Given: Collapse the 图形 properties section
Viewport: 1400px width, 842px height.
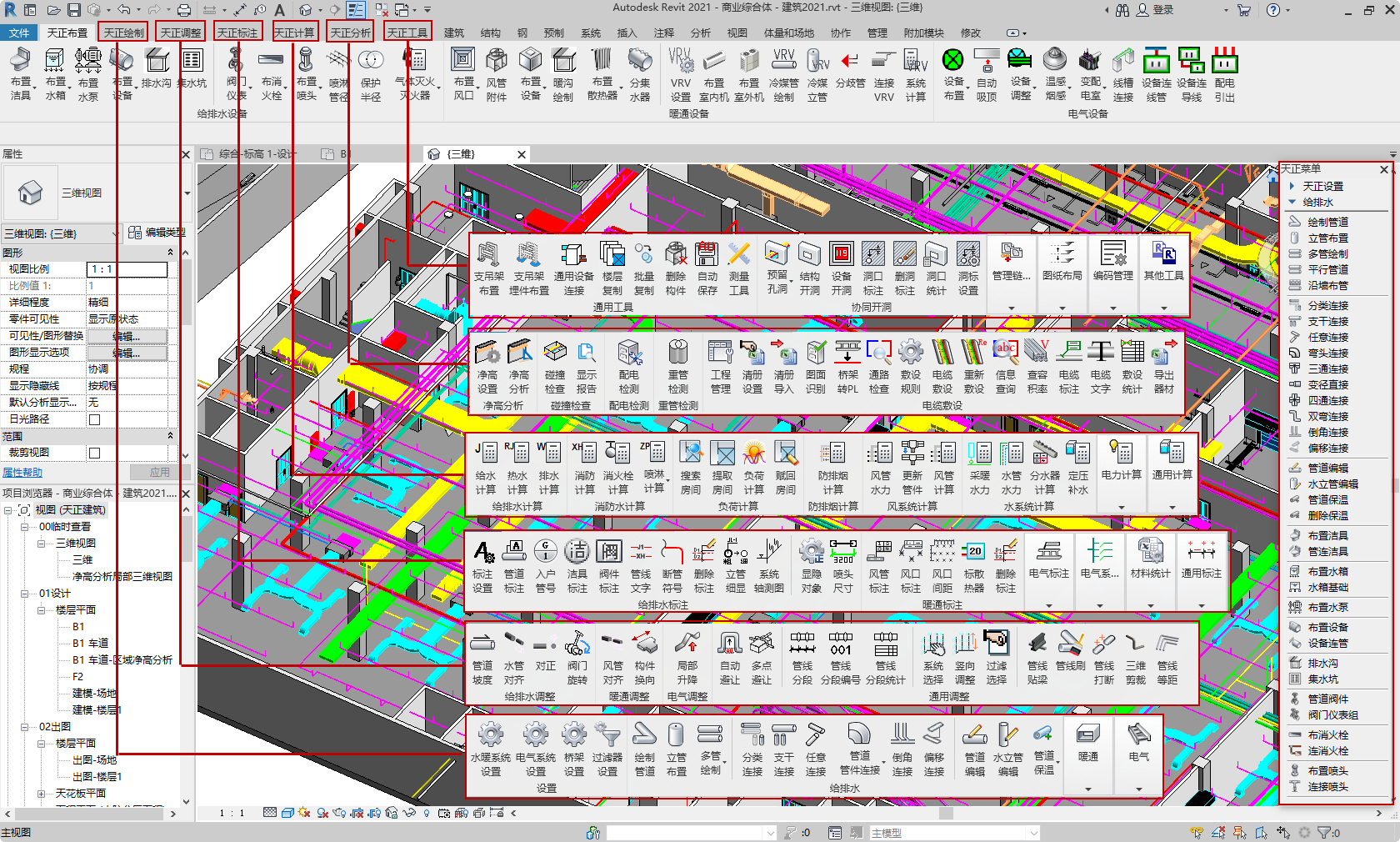Looking at the screenshot, I should (171, 253).
